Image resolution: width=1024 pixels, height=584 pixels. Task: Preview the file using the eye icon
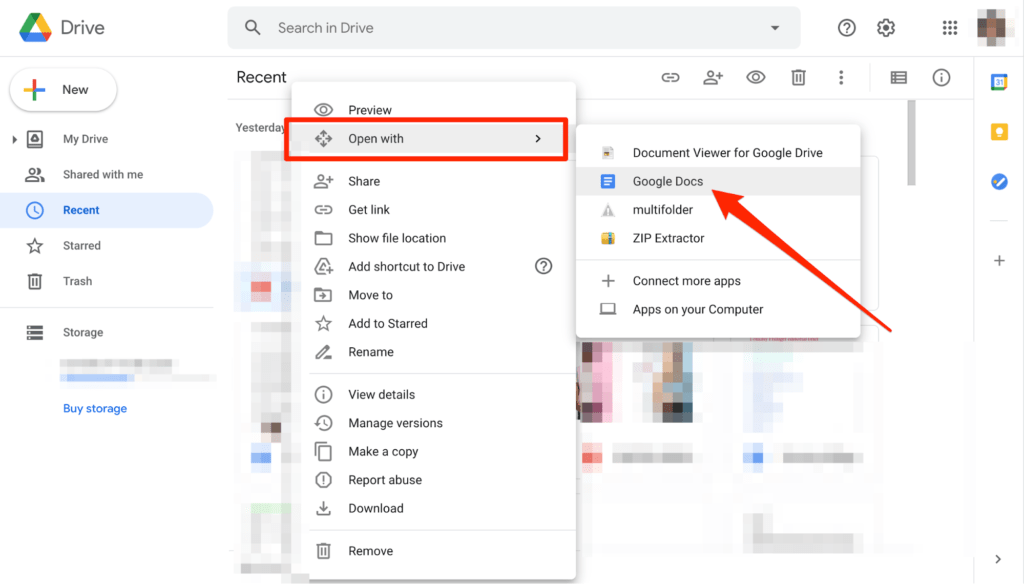(755, 77)
